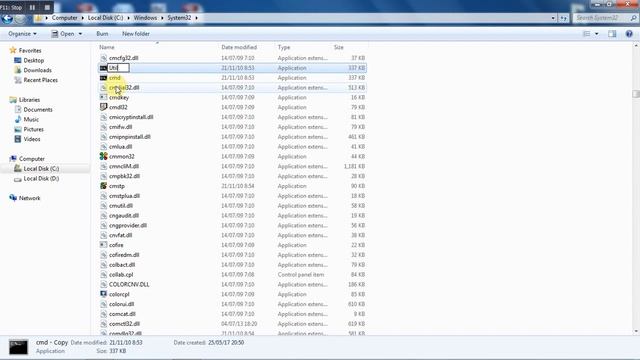The image size is (640, 360).
Task: Select the cmdl32 application icon
Action: [103, 107]
